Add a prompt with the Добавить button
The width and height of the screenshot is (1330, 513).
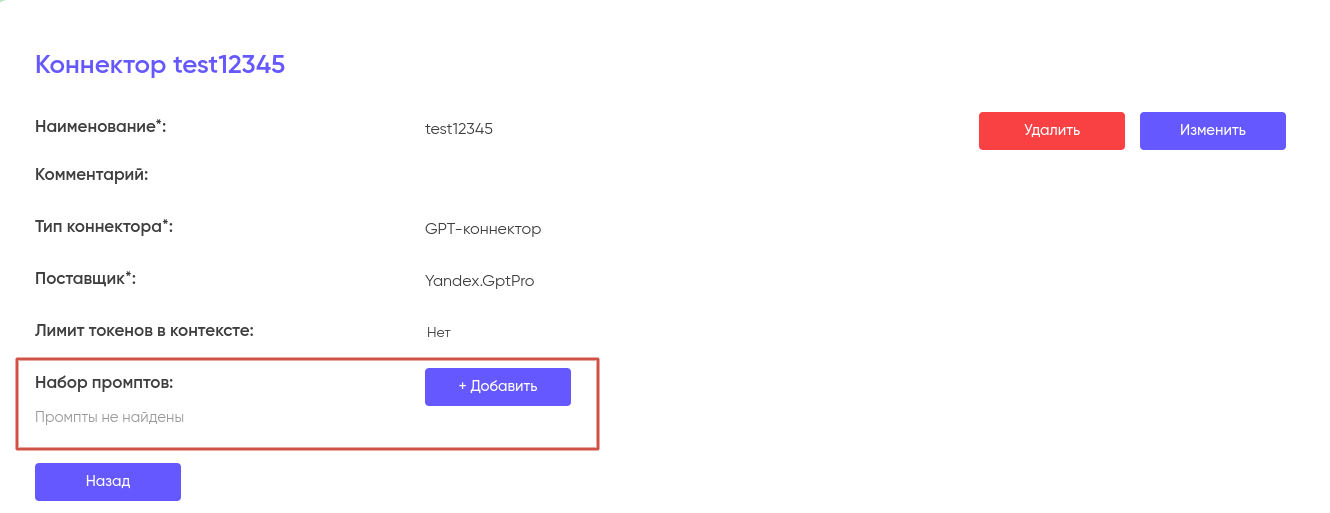click(x=498, y=387)
